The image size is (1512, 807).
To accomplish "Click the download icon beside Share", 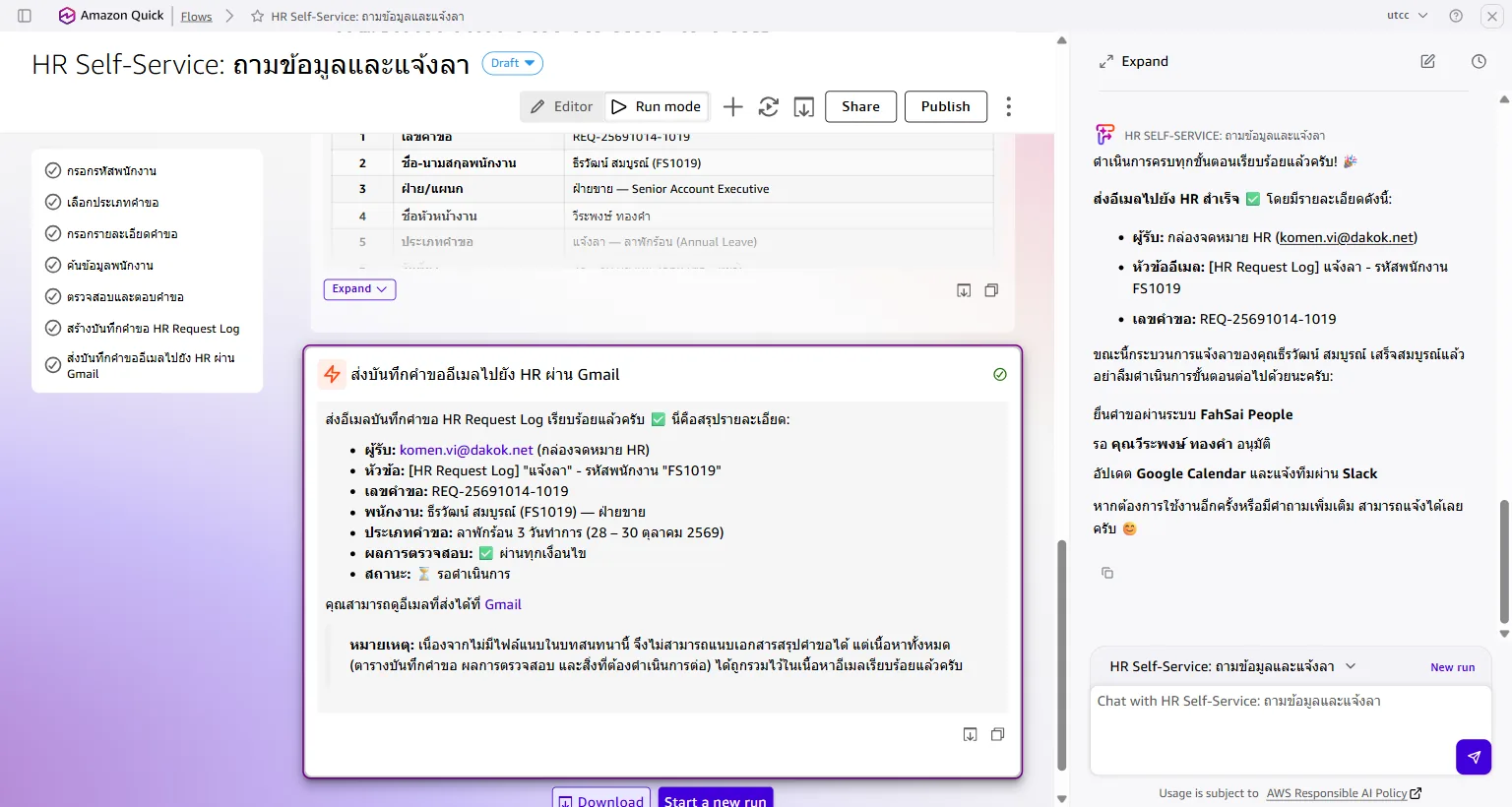I will (x=804, y=106).
